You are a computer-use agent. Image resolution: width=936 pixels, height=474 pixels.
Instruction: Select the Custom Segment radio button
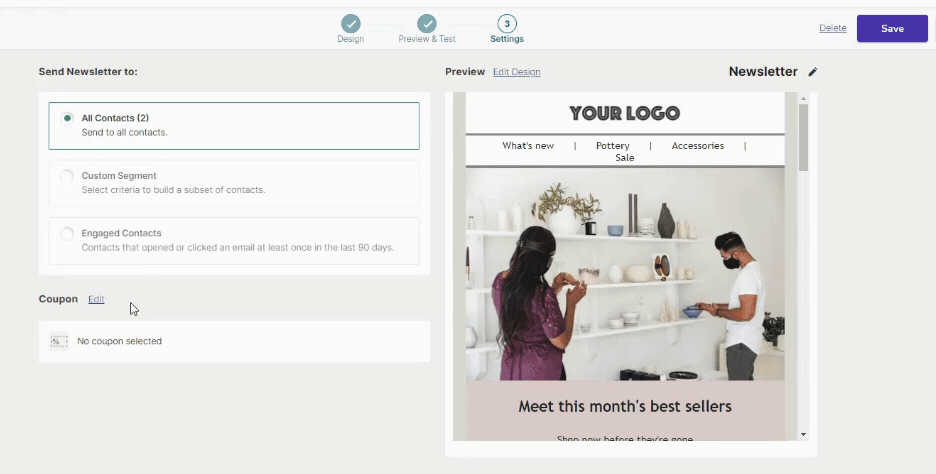tap(67, 176)
